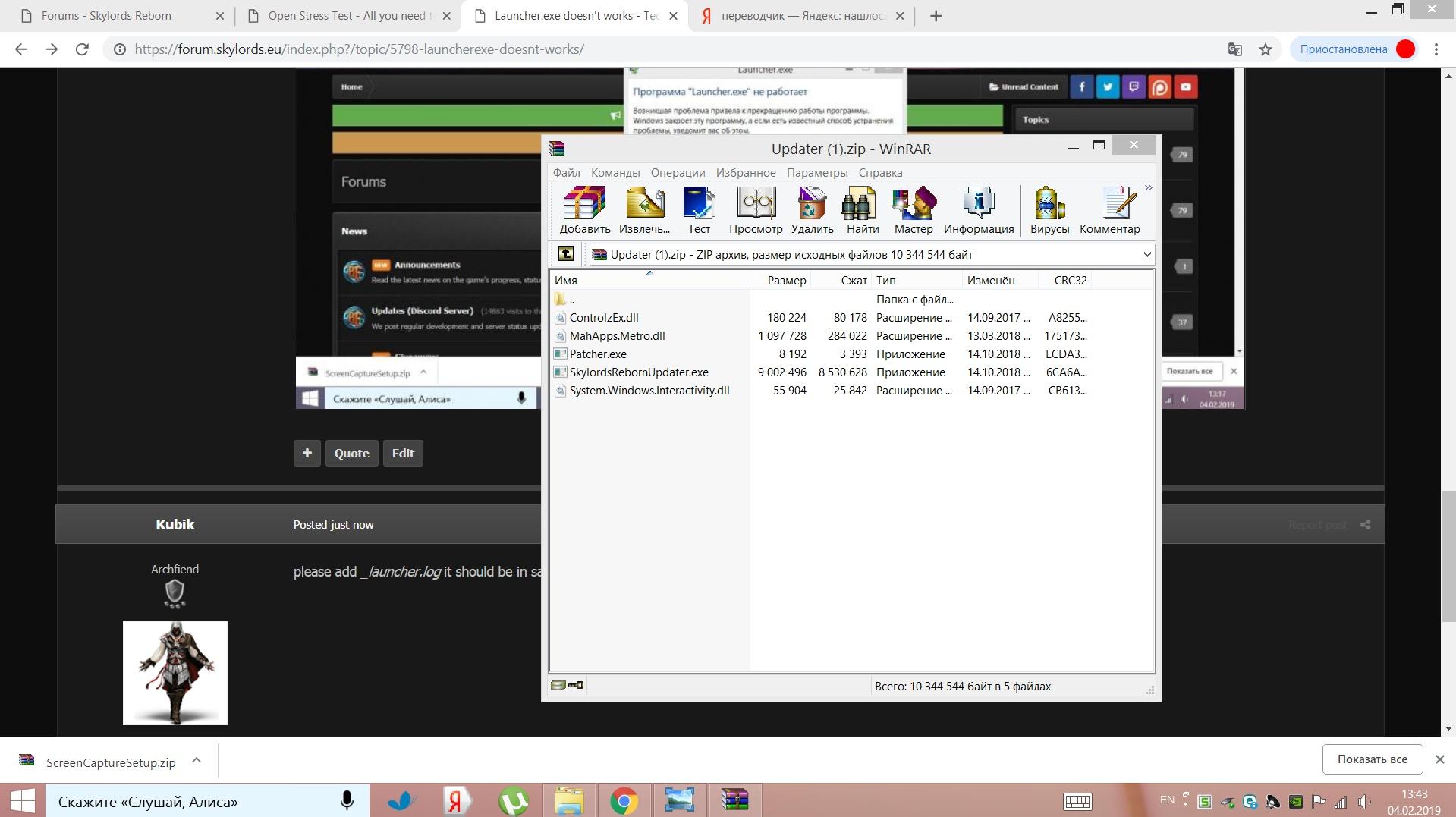
Task: Click the Приостановлена profile button
Action: point(1354,49)
